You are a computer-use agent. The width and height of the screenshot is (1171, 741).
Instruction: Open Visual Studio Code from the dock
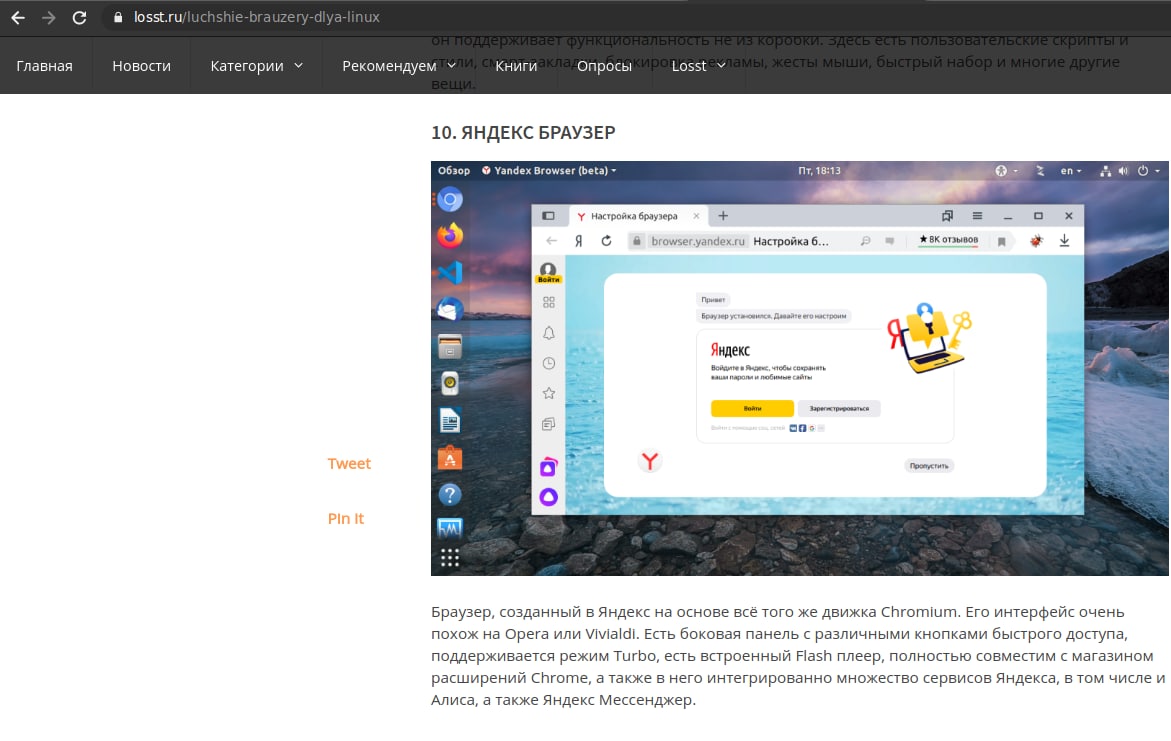coord(450,273)
